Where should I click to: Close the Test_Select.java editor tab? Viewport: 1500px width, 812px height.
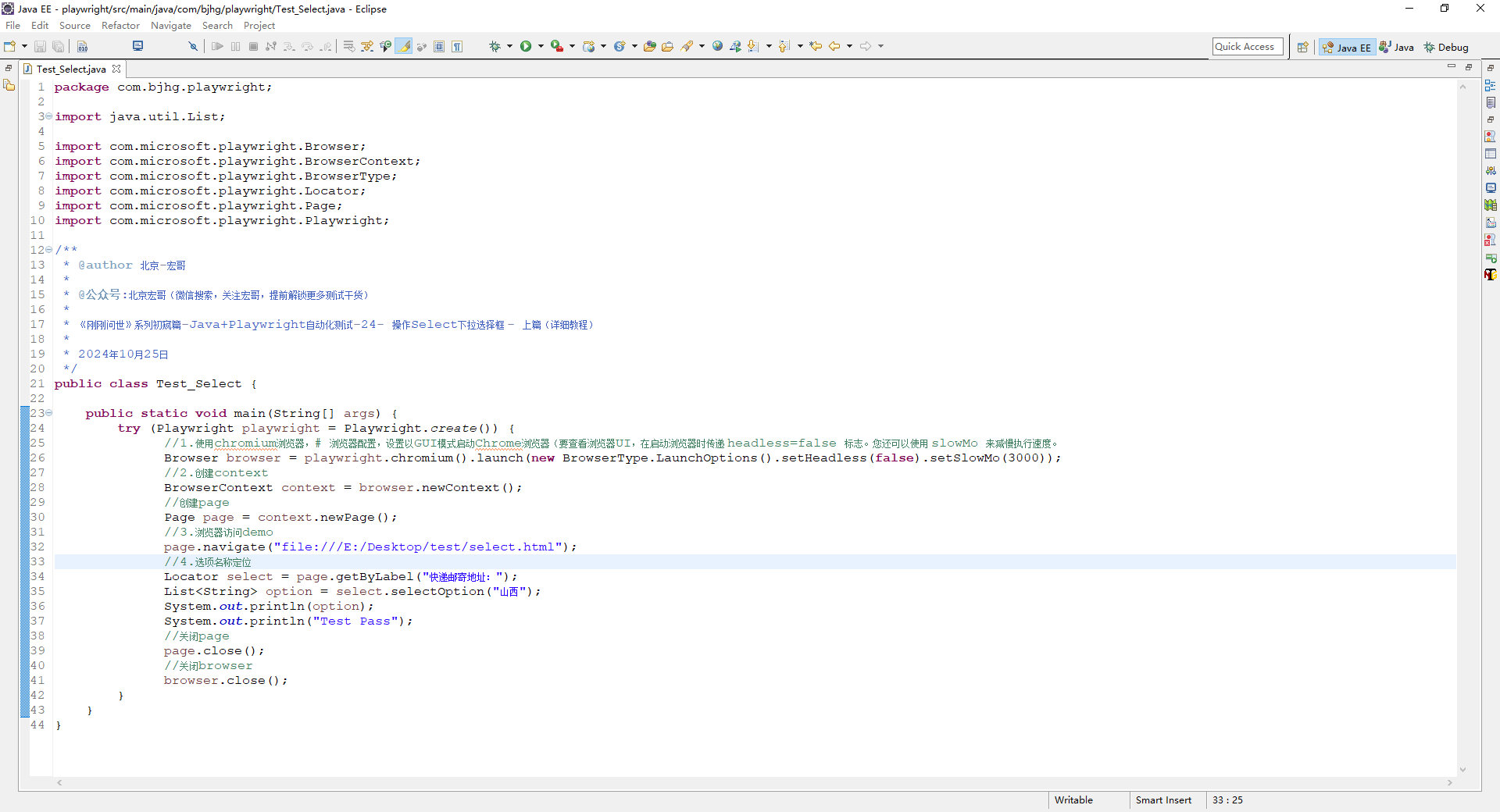point(116,69)
